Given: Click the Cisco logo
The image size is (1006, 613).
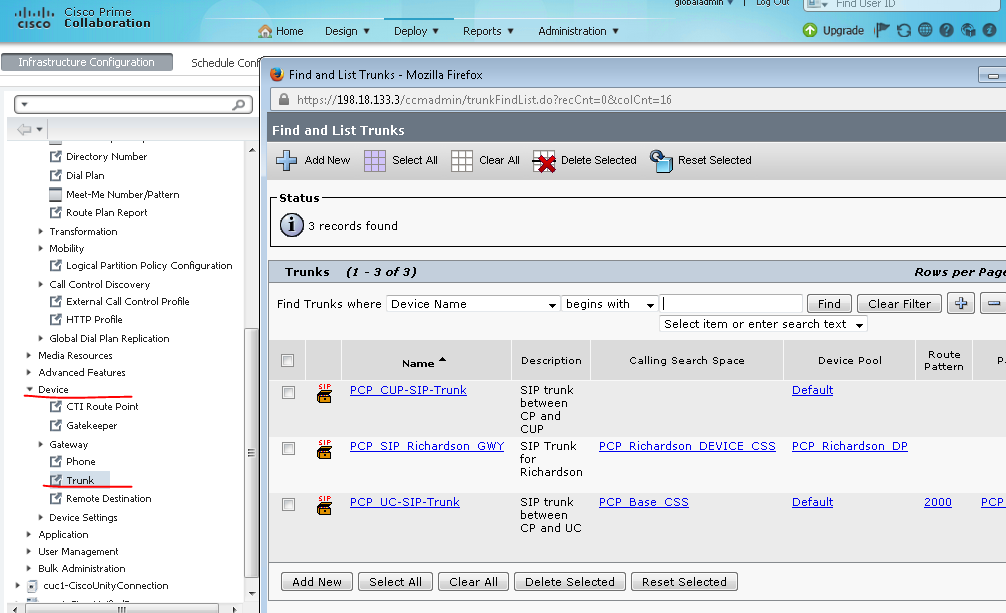Looking at the screenshot, I should [x=34, y=18].
